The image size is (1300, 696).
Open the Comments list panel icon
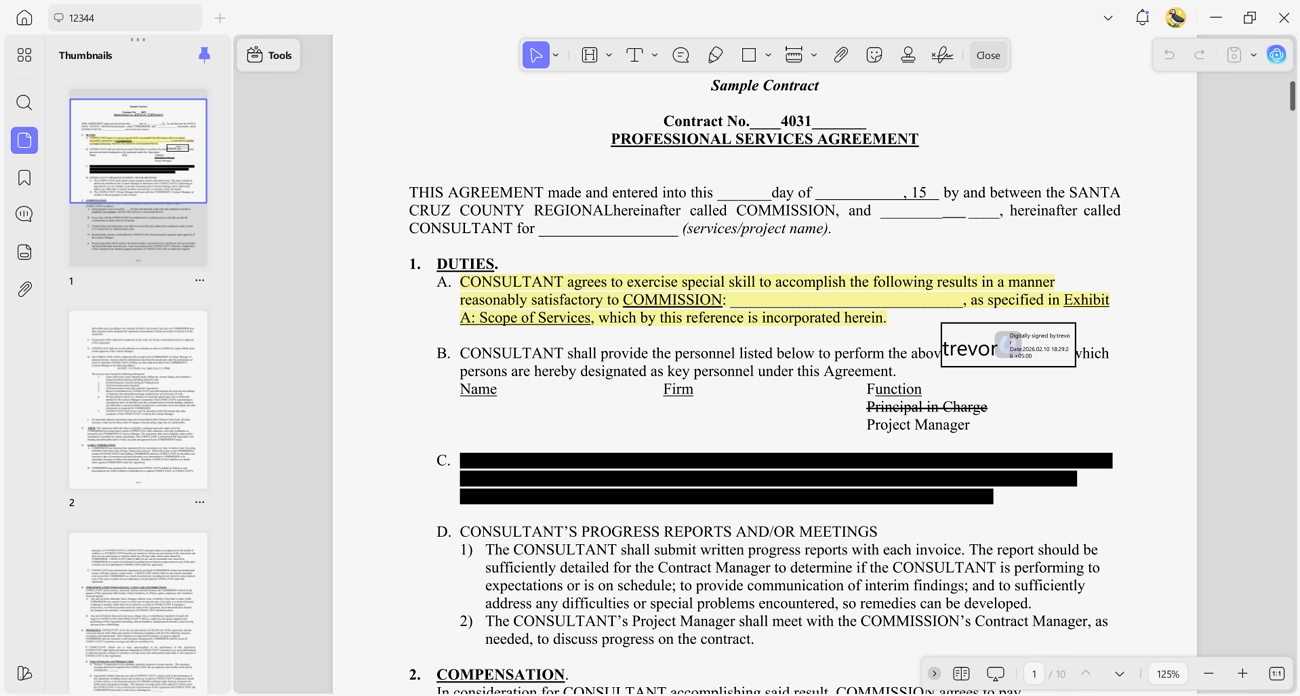tap(24, 214)
